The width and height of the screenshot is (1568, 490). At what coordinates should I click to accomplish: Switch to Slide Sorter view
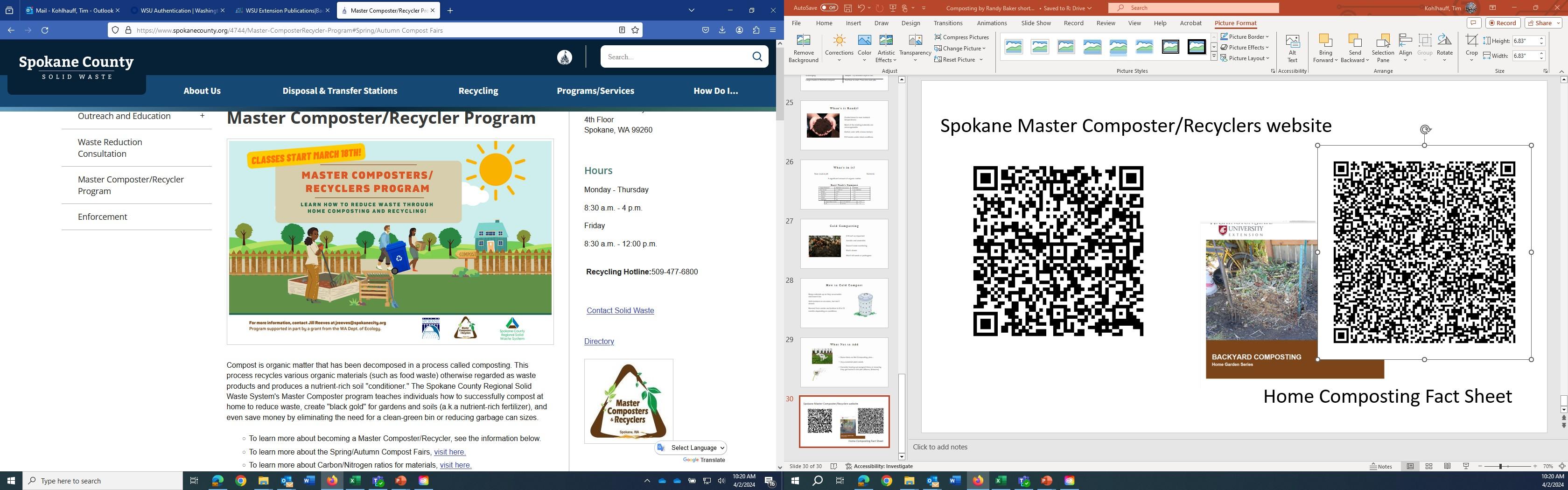coord(1428,466)
